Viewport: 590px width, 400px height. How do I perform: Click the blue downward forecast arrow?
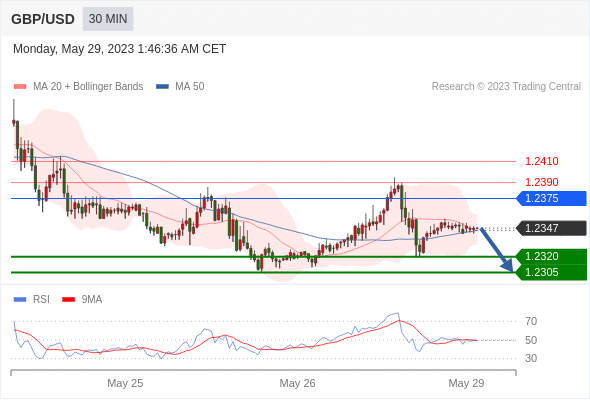(497, 249)
